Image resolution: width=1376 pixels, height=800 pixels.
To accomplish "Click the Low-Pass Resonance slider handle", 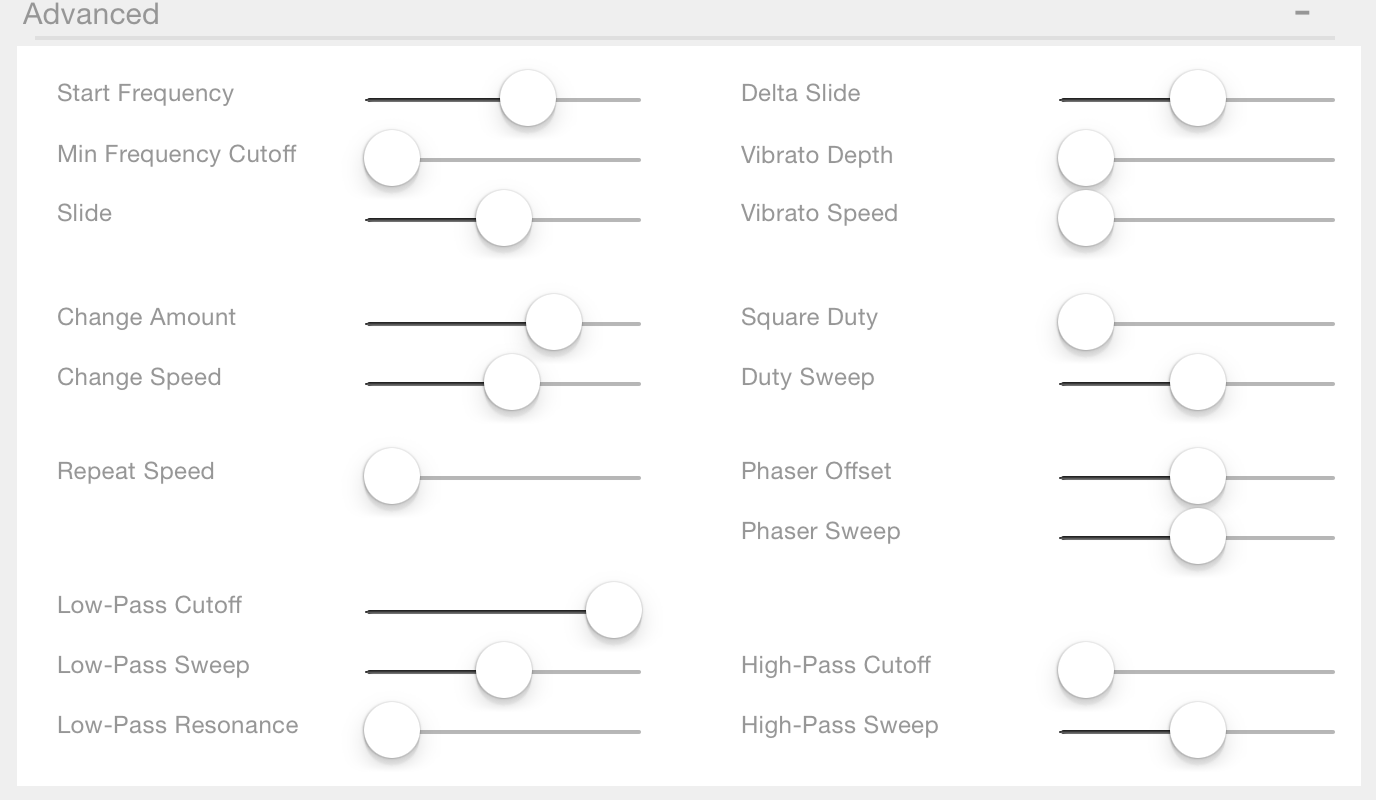I will (x=392, y=730).
